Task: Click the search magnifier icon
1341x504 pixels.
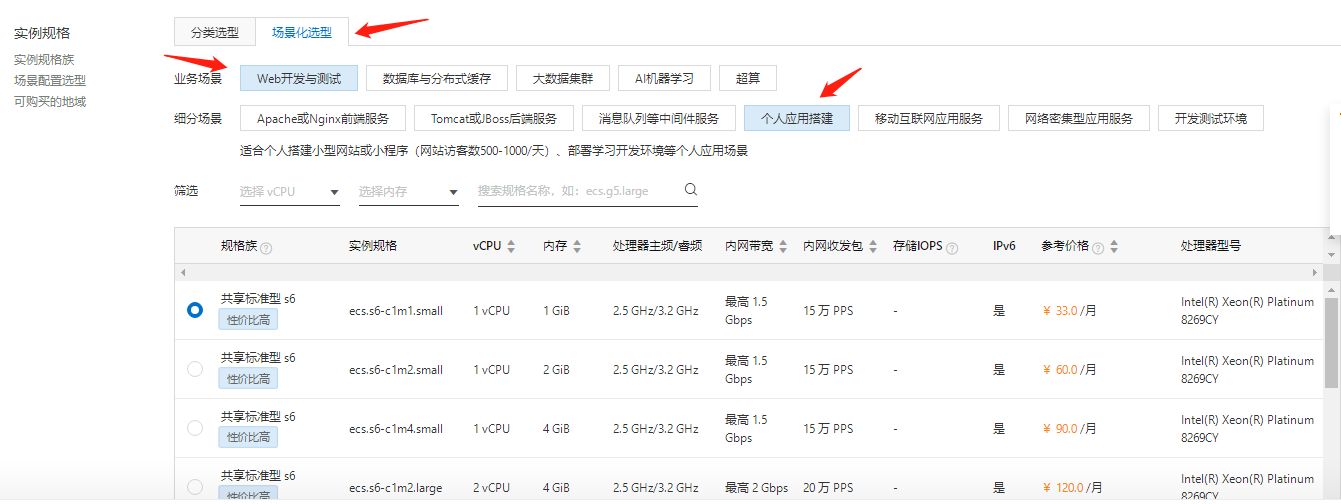Action: [690, 190]
